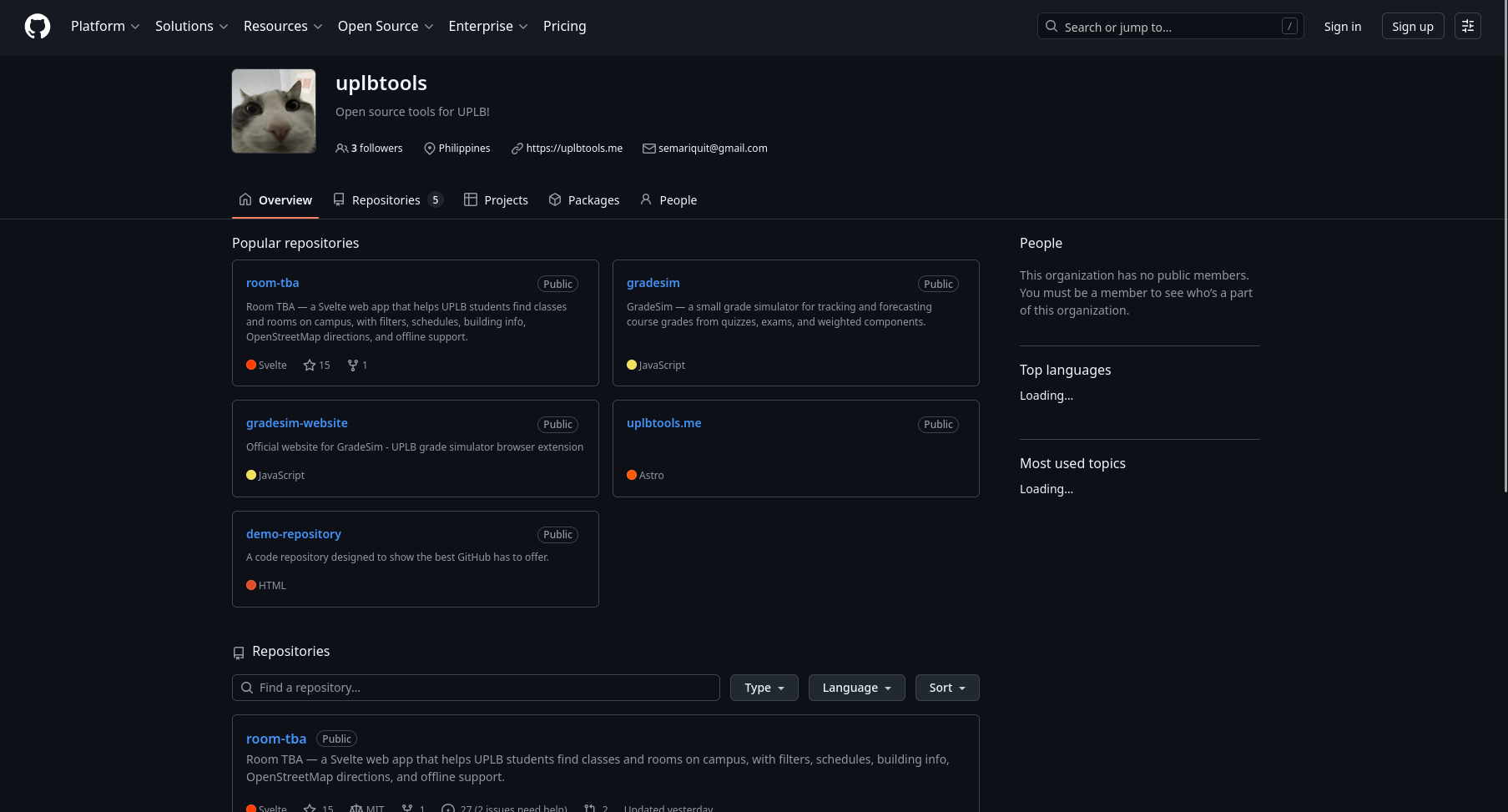Open the demo-repository link

(x=294, y=534)
